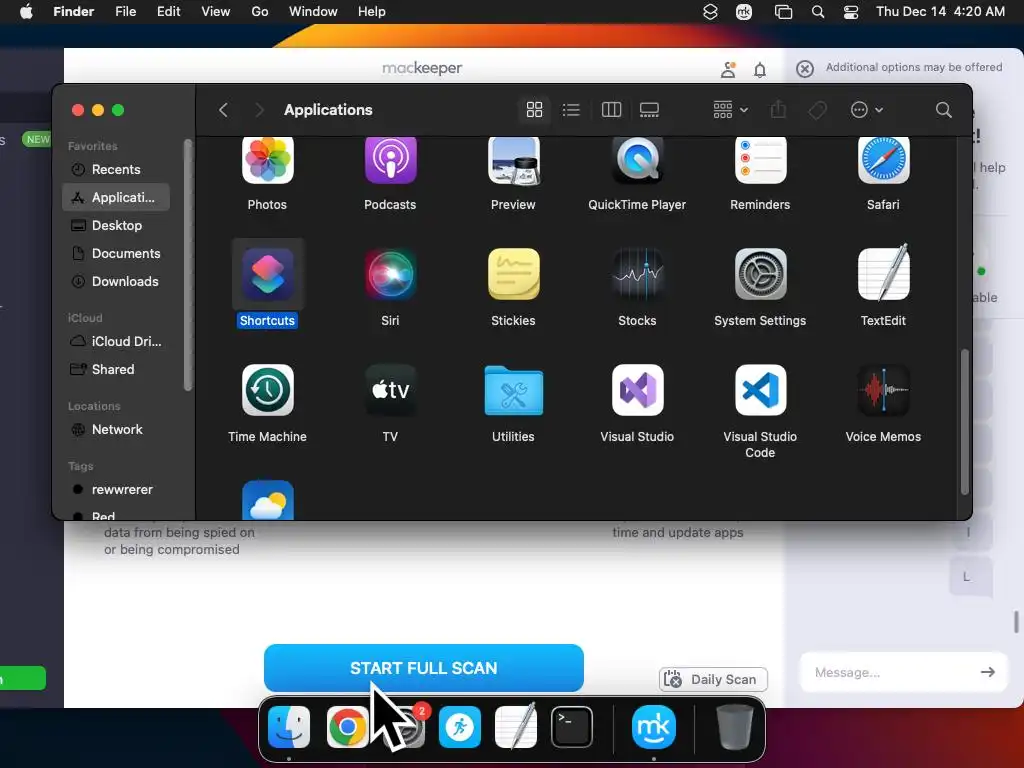Select the Safari app icon

coord(883,160)
